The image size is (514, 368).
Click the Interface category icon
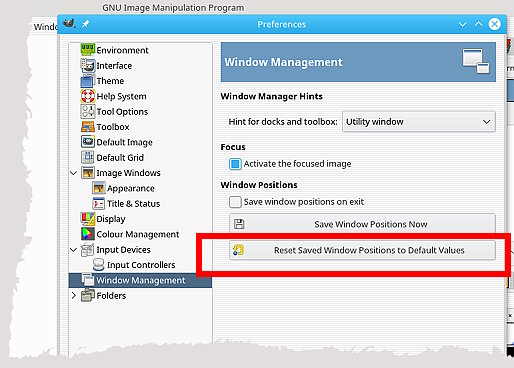pyautogui.click(x=88, y=65)
